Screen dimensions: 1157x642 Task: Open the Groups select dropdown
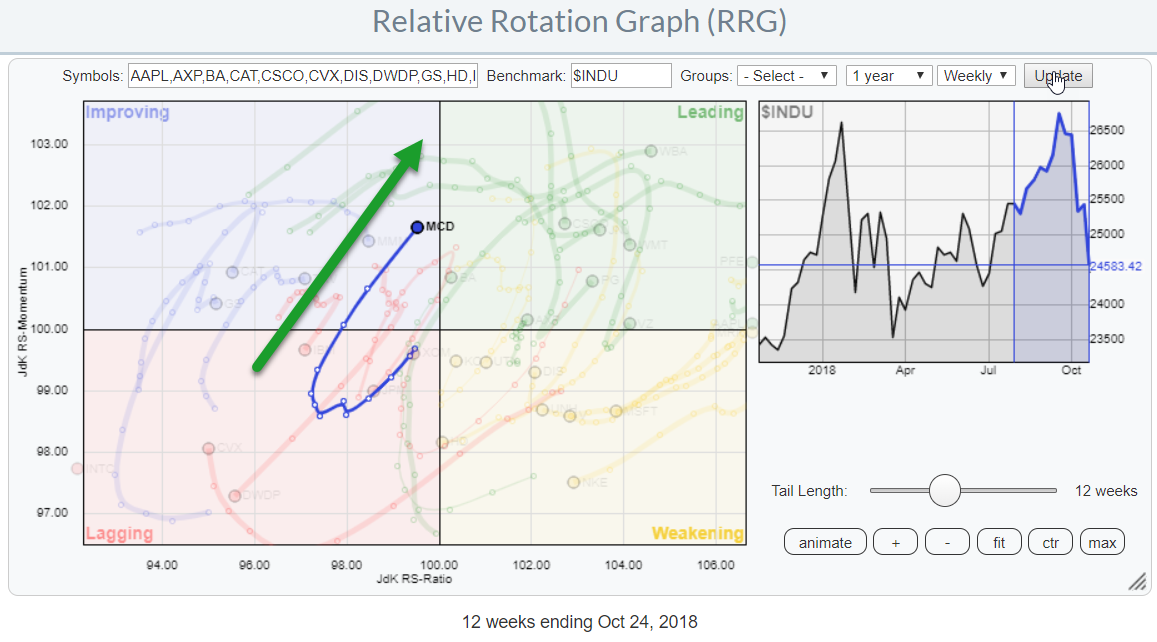tap(787, 76)
